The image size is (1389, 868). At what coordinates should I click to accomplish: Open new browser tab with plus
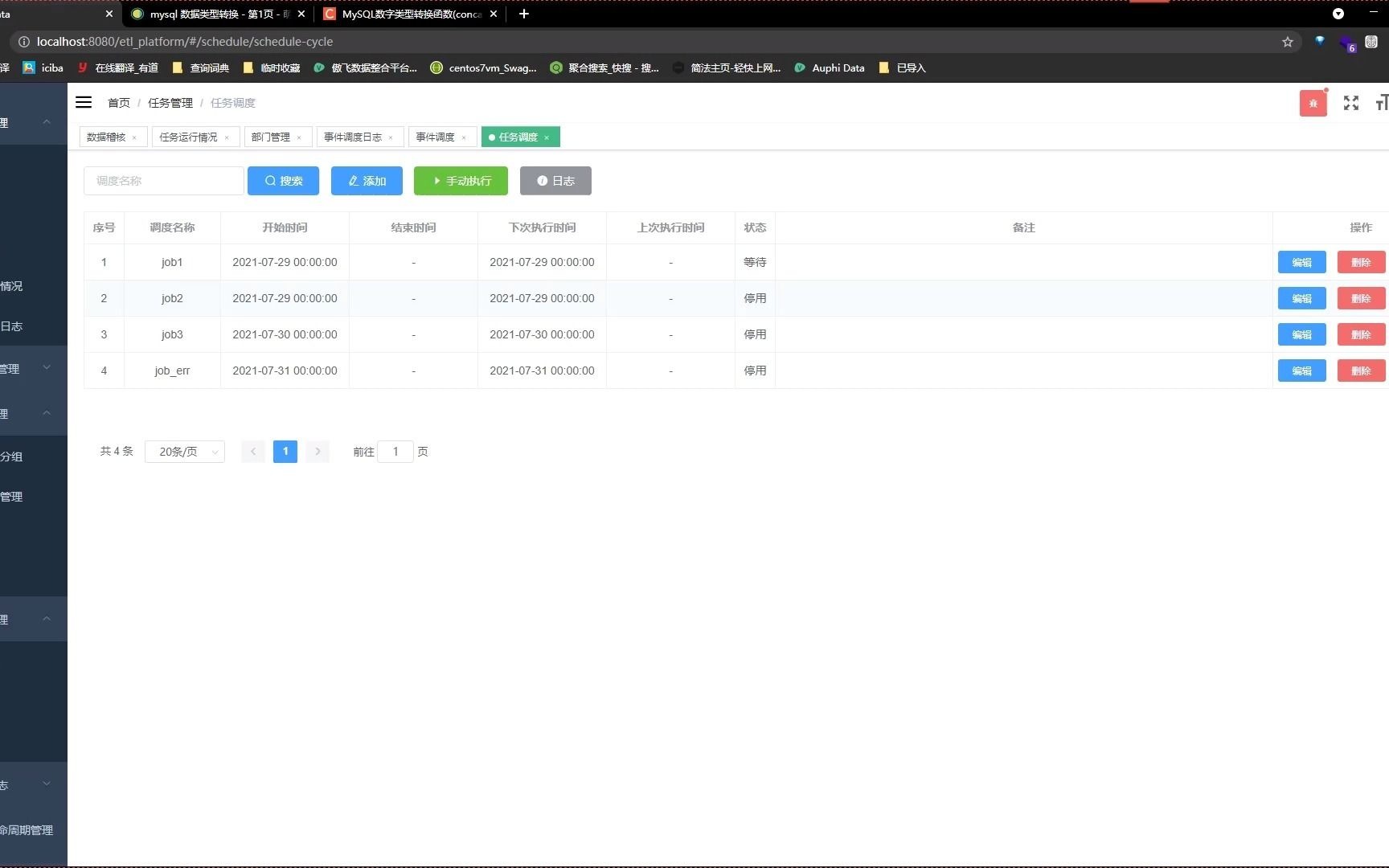[x=523, y=14]
